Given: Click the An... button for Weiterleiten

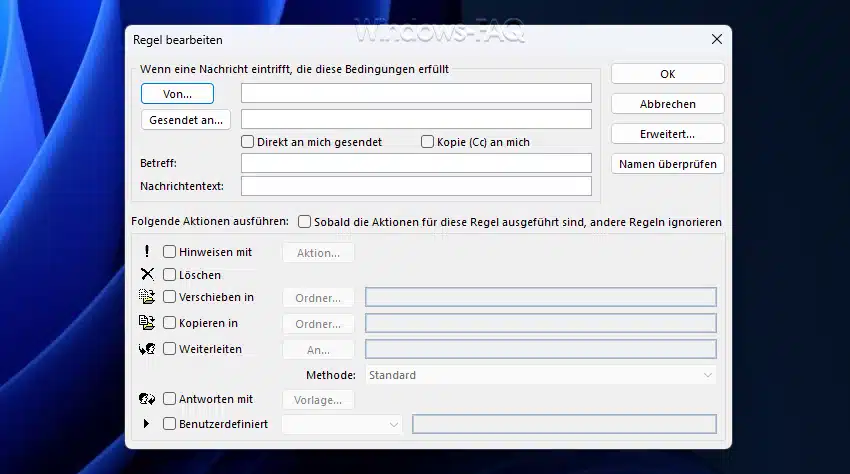Looking at the screenshot, I should click(318, 350).
